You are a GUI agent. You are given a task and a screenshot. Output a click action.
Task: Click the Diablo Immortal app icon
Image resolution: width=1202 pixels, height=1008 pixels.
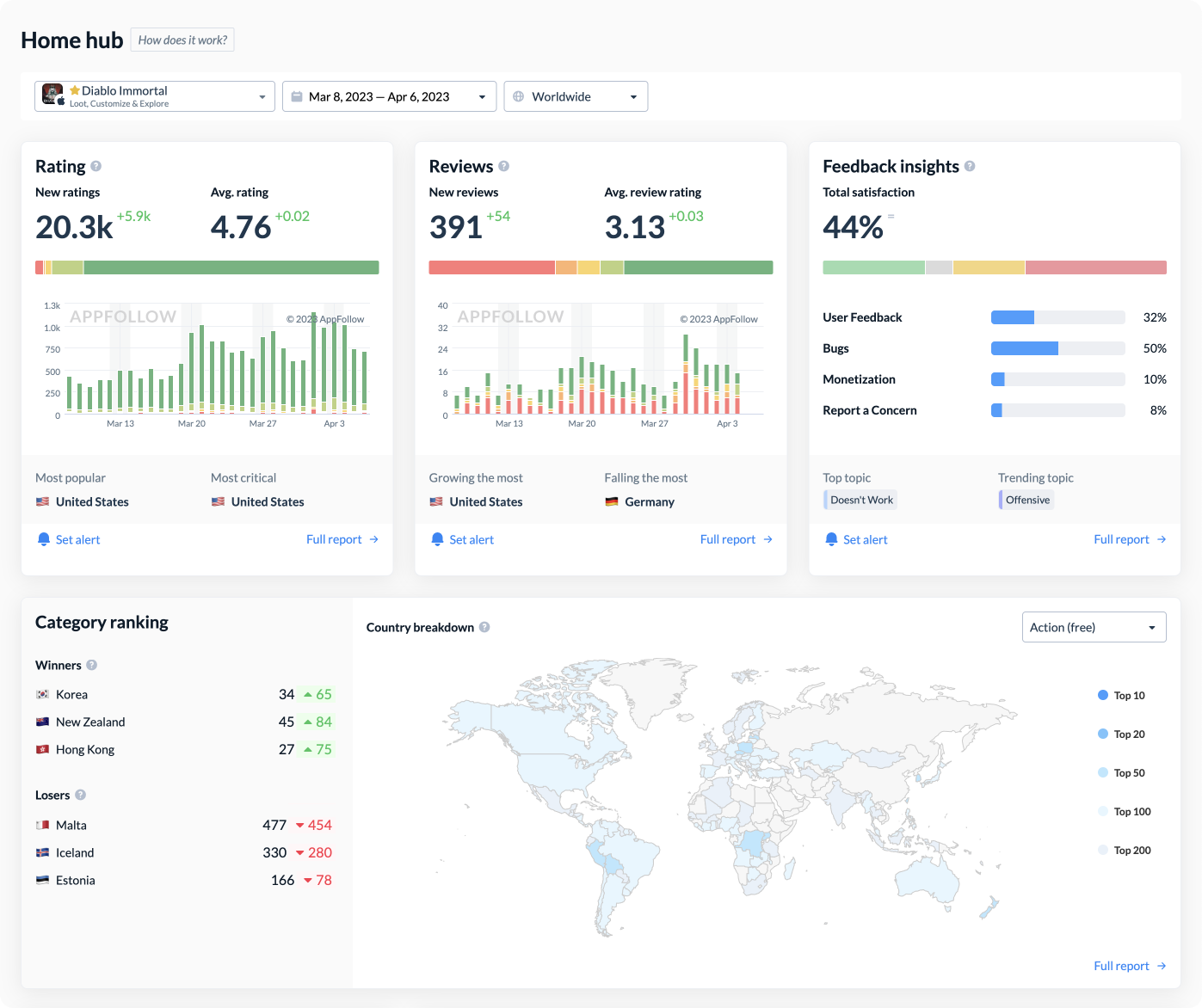[52, 95]
